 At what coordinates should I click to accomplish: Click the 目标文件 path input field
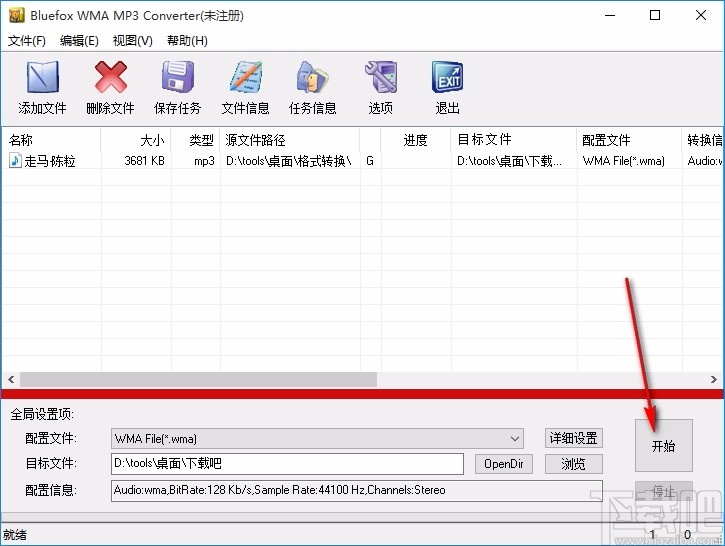pyautogui.click(x=287, y=464)
